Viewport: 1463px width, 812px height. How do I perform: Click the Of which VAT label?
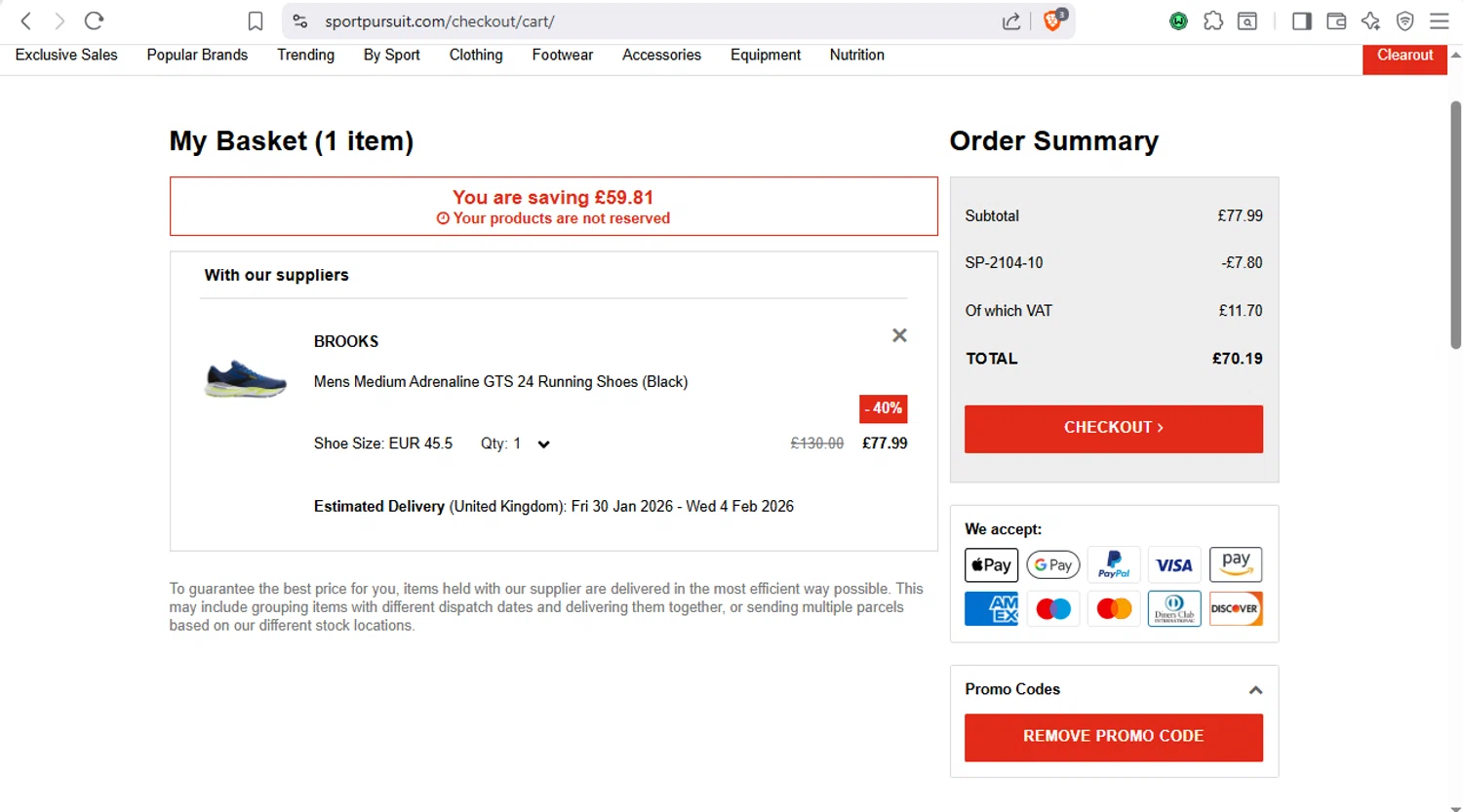(x=1008, y=311)
